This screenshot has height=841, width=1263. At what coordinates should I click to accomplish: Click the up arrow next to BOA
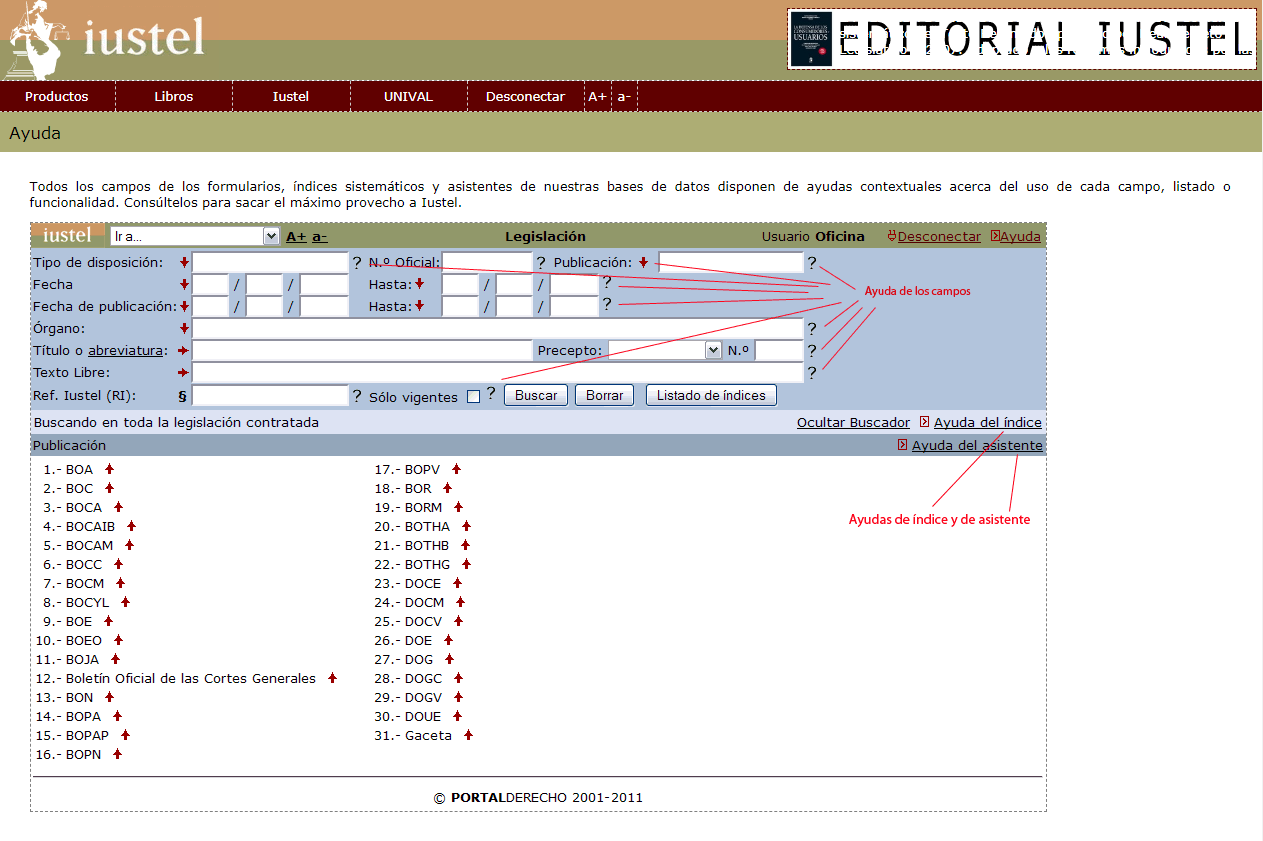[x=110, y=468]
